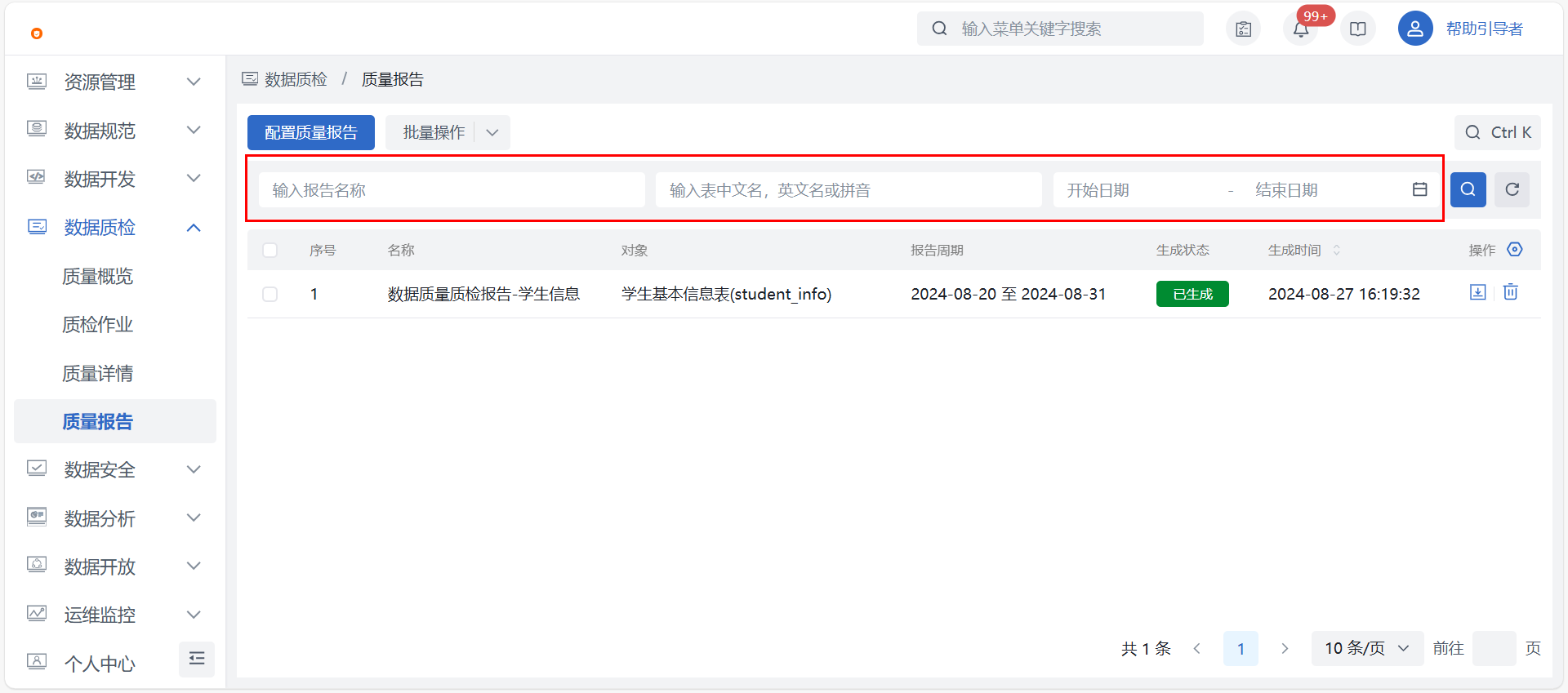The width and height of the screenshot is (1568, 693).
Task: Click the 输入报告名称 input field
Action: click(452, 190)
